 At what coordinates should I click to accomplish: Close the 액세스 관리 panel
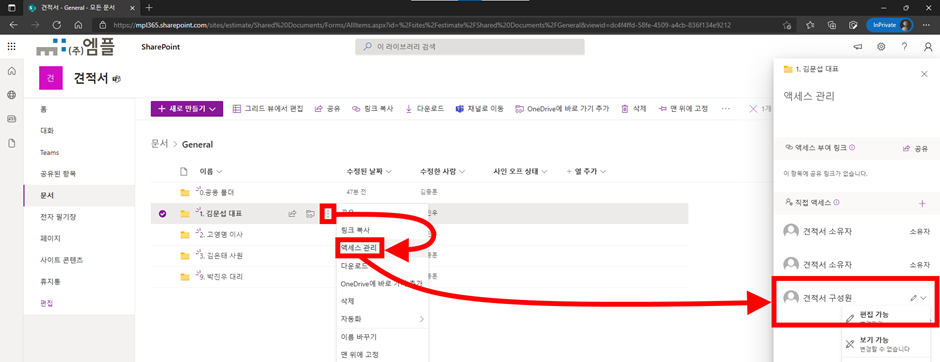[924, 74]
